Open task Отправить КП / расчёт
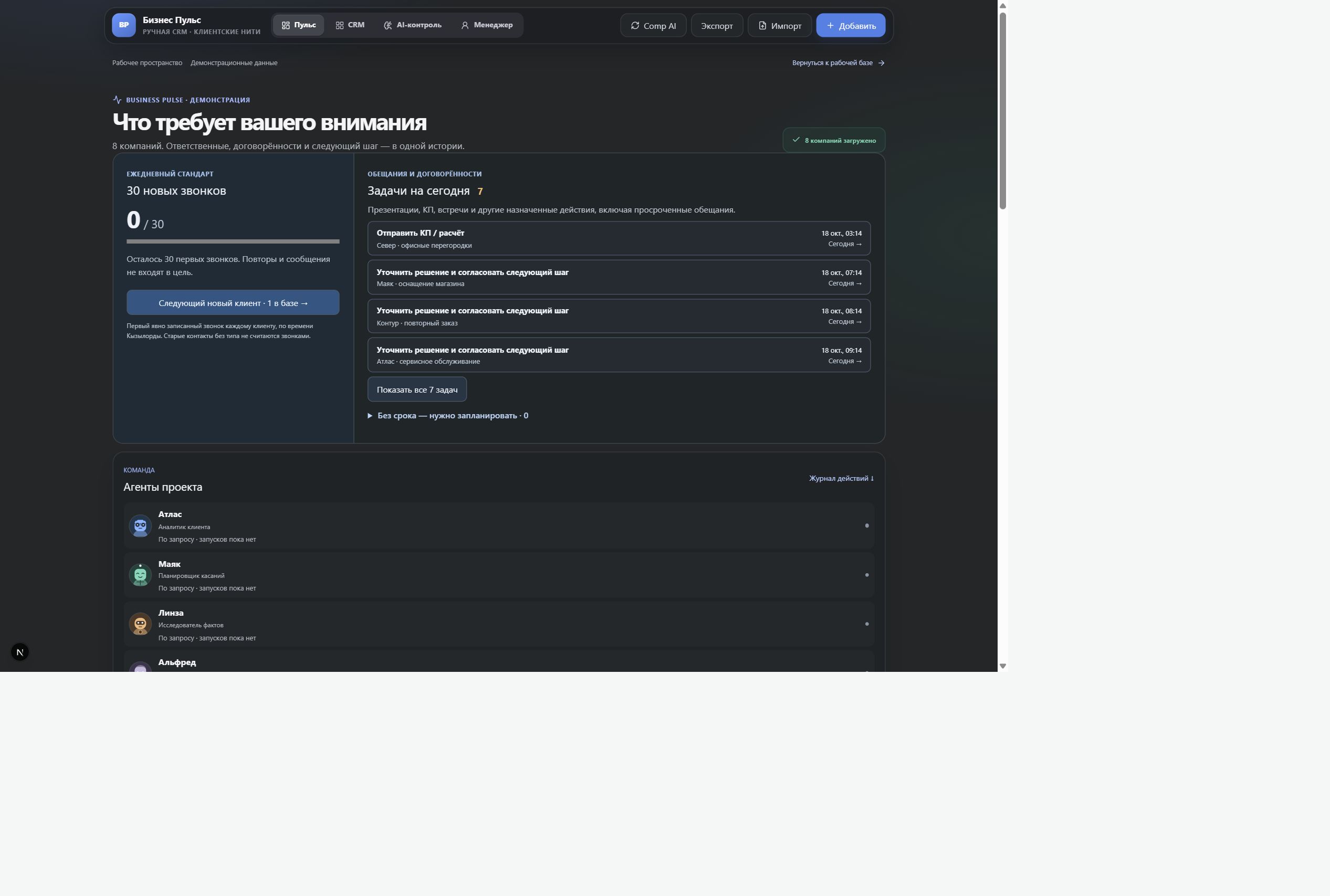 pos(619,238)
